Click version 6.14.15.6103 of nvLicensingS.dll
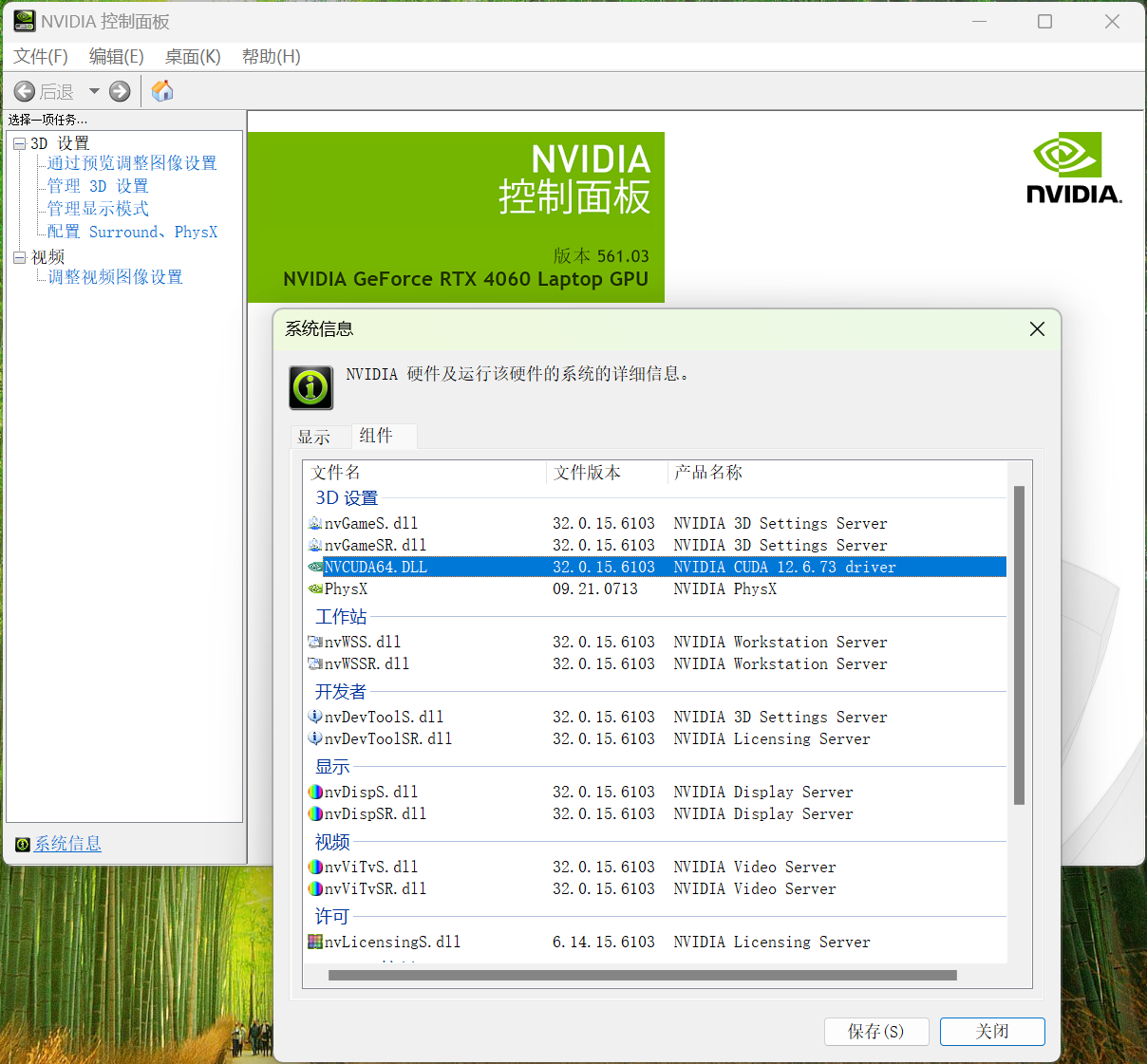 (x=604, y=942)
